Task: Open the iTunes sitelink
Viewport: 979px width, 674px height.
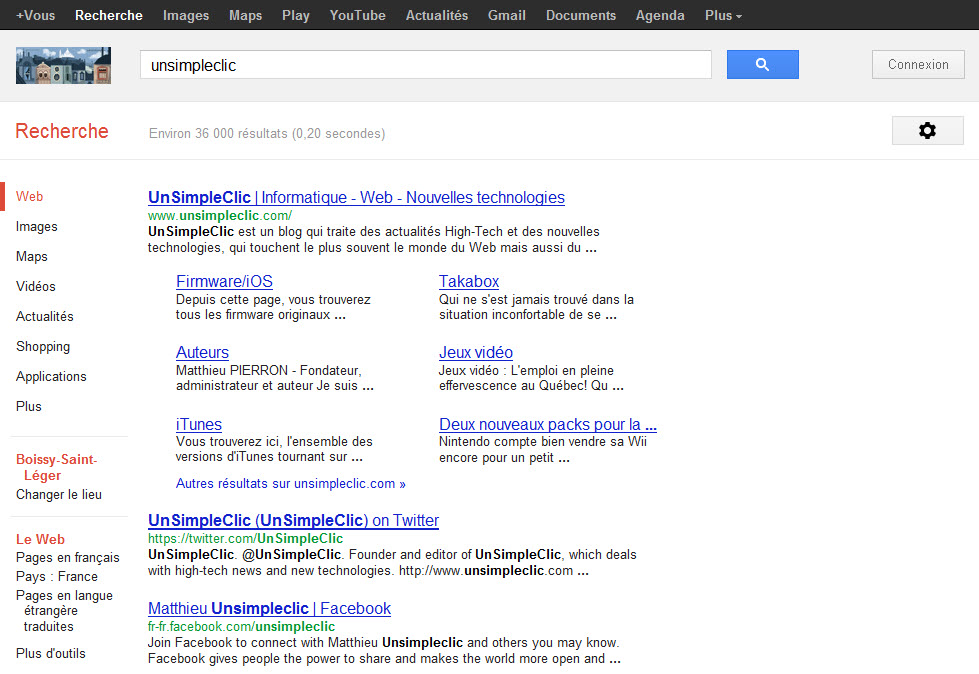Action: (199, 424)
